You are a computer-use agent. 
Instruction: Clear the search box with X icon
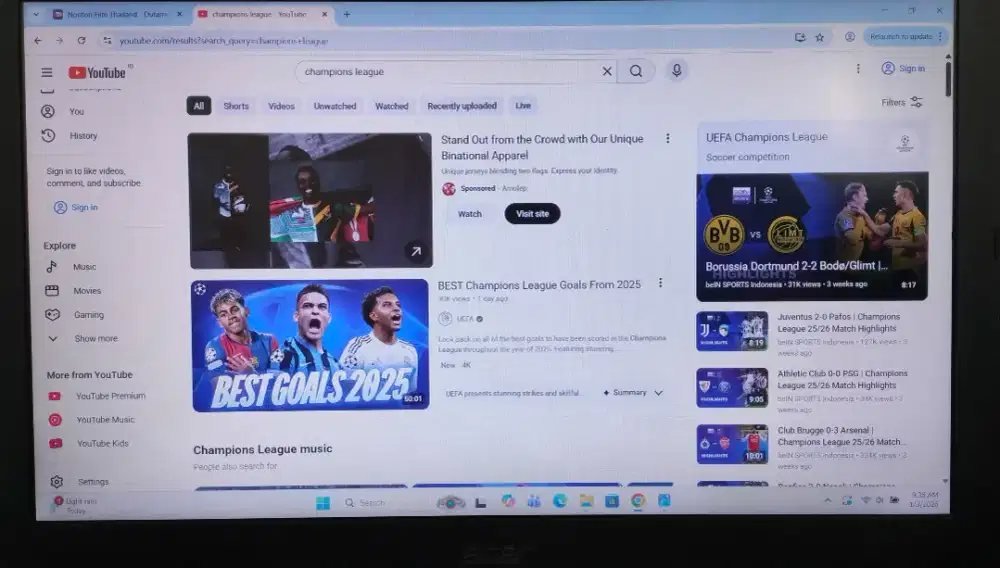point(607,71)
